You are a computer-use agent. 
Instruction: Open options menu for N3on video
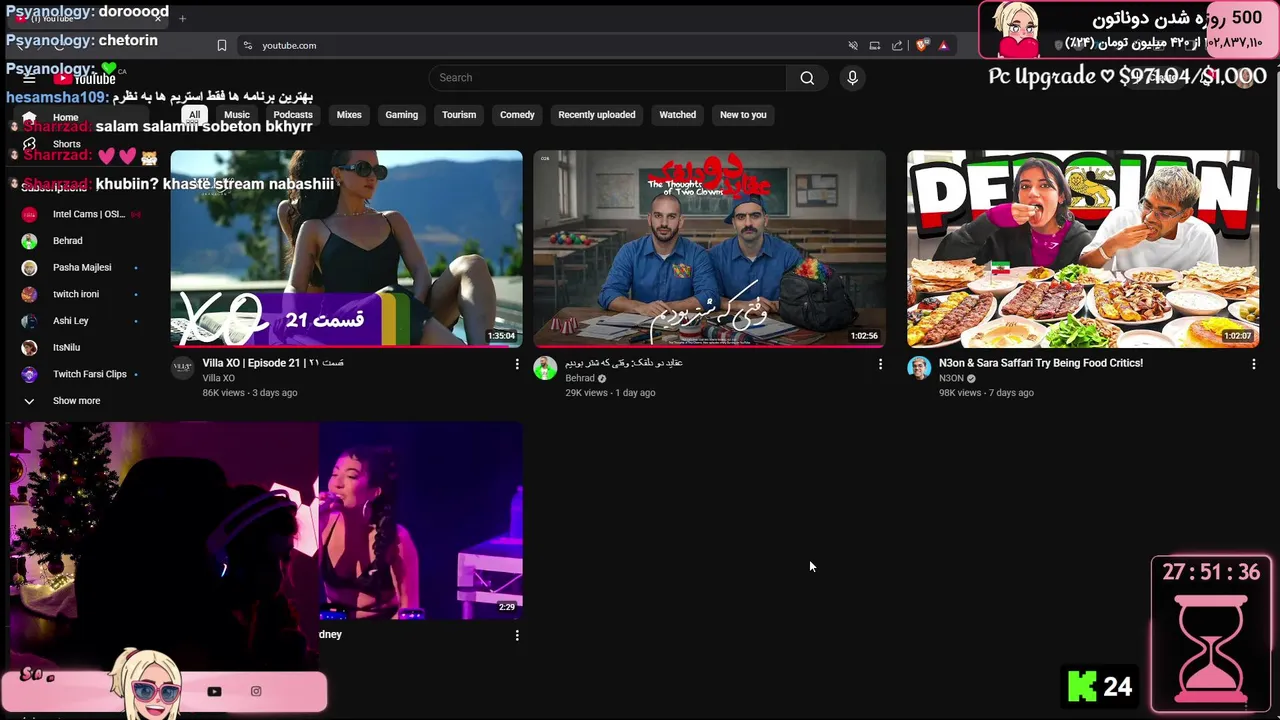tap(1253, 364)
